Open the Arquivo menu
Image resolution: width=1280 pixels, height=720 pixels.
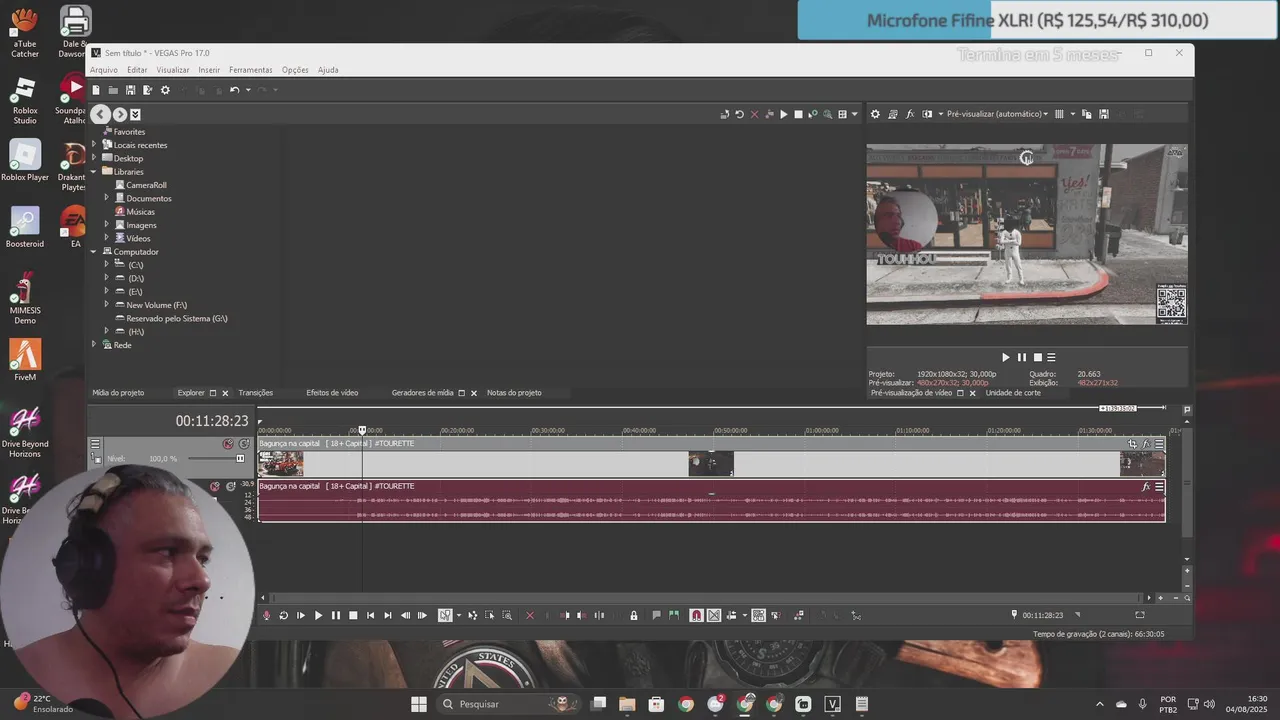[x=104, y=70]
